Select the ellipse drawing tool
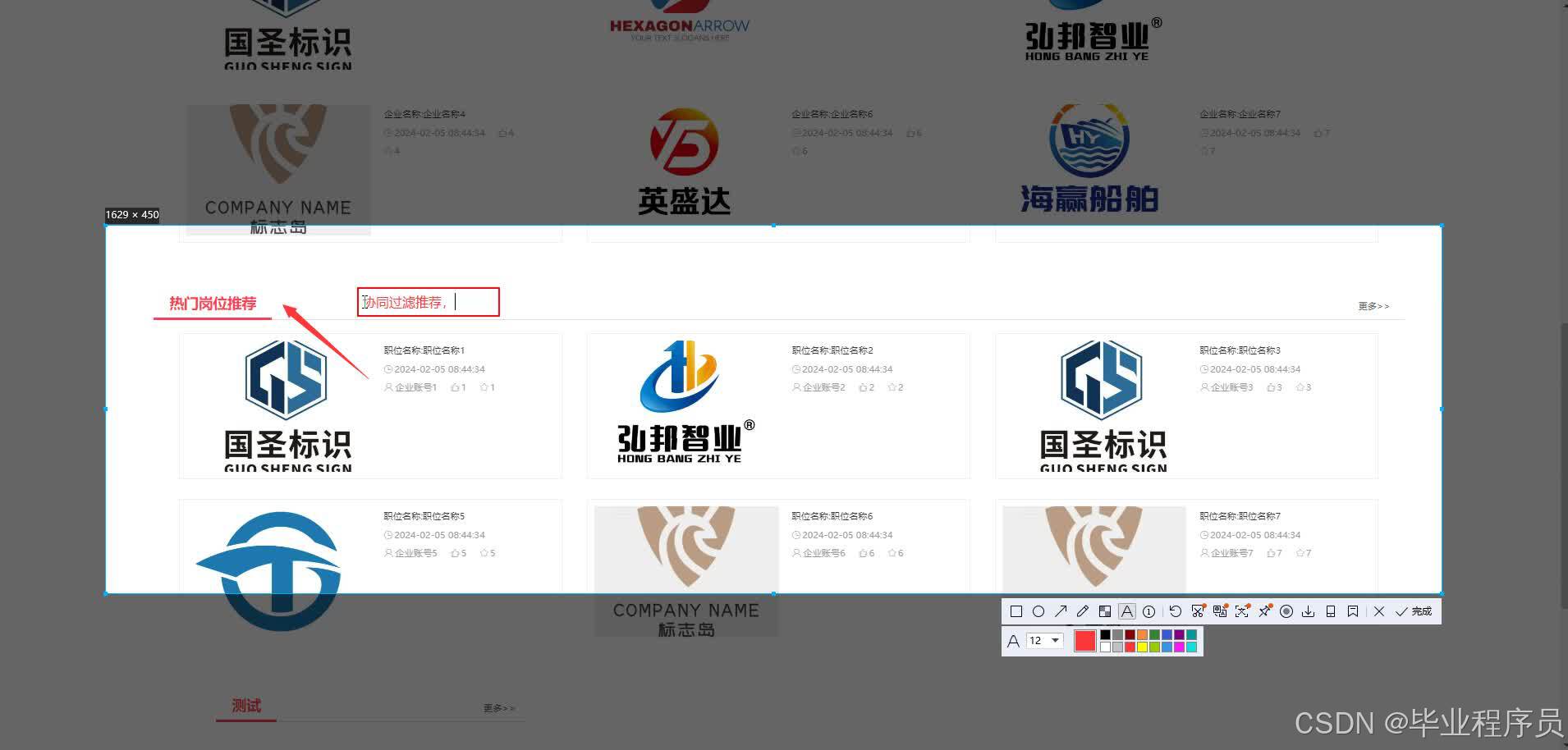Viewport: 1568px width, 750px height. pos(1038,611)
